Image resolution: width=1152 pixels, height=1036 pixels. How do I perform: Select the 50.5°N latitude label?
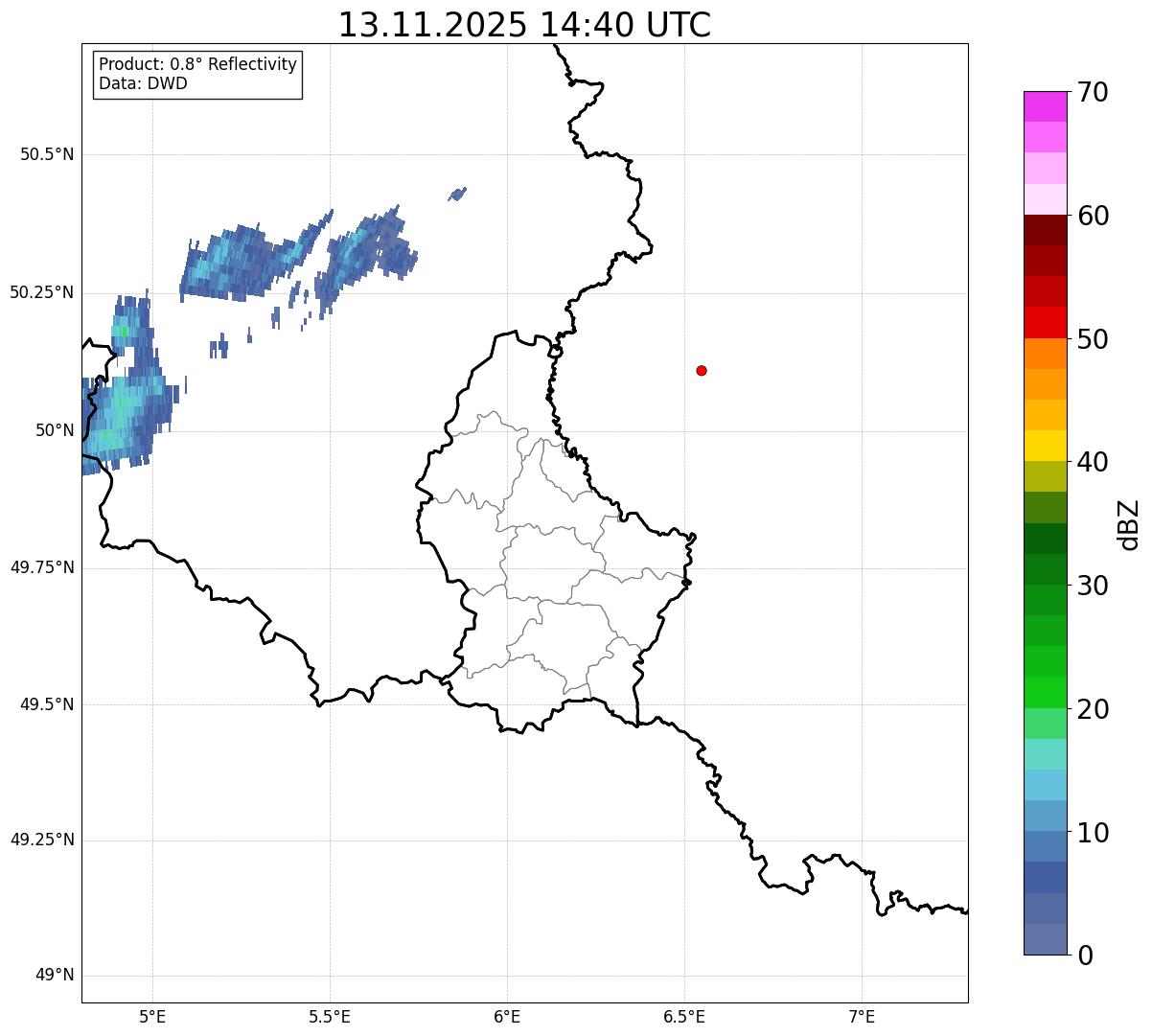(47, 154)
